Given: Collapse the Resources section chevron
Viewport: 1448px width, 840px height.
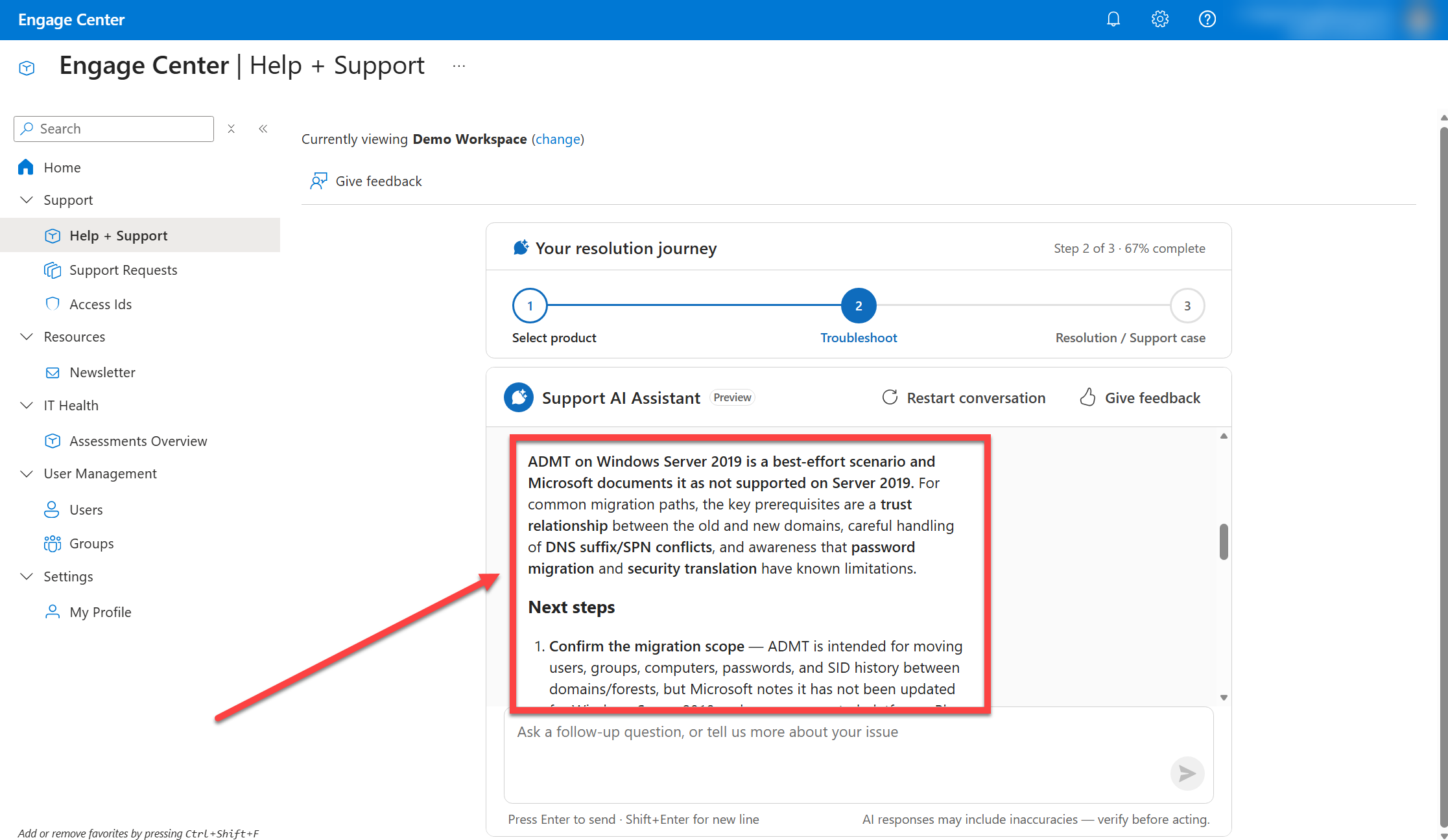Looking at the screenshot, I should coord(27,337).
